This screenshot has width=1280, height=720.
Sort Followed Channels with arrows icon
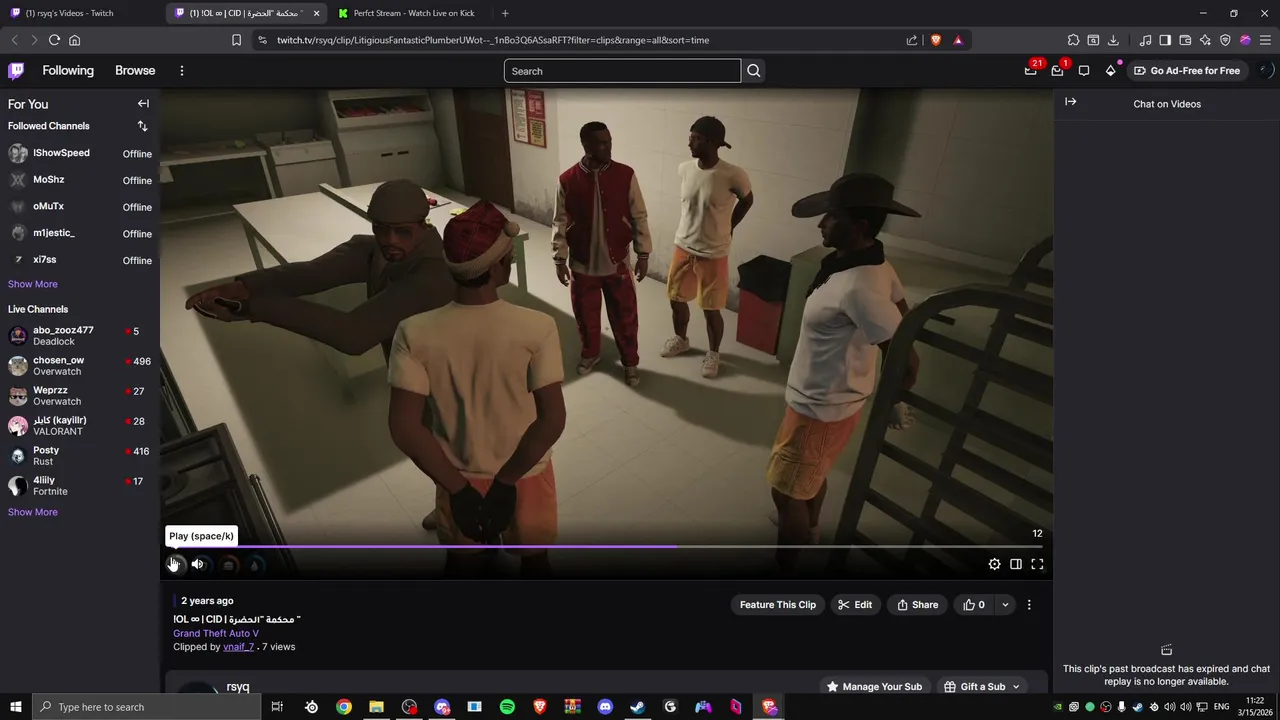coord(142,126)
